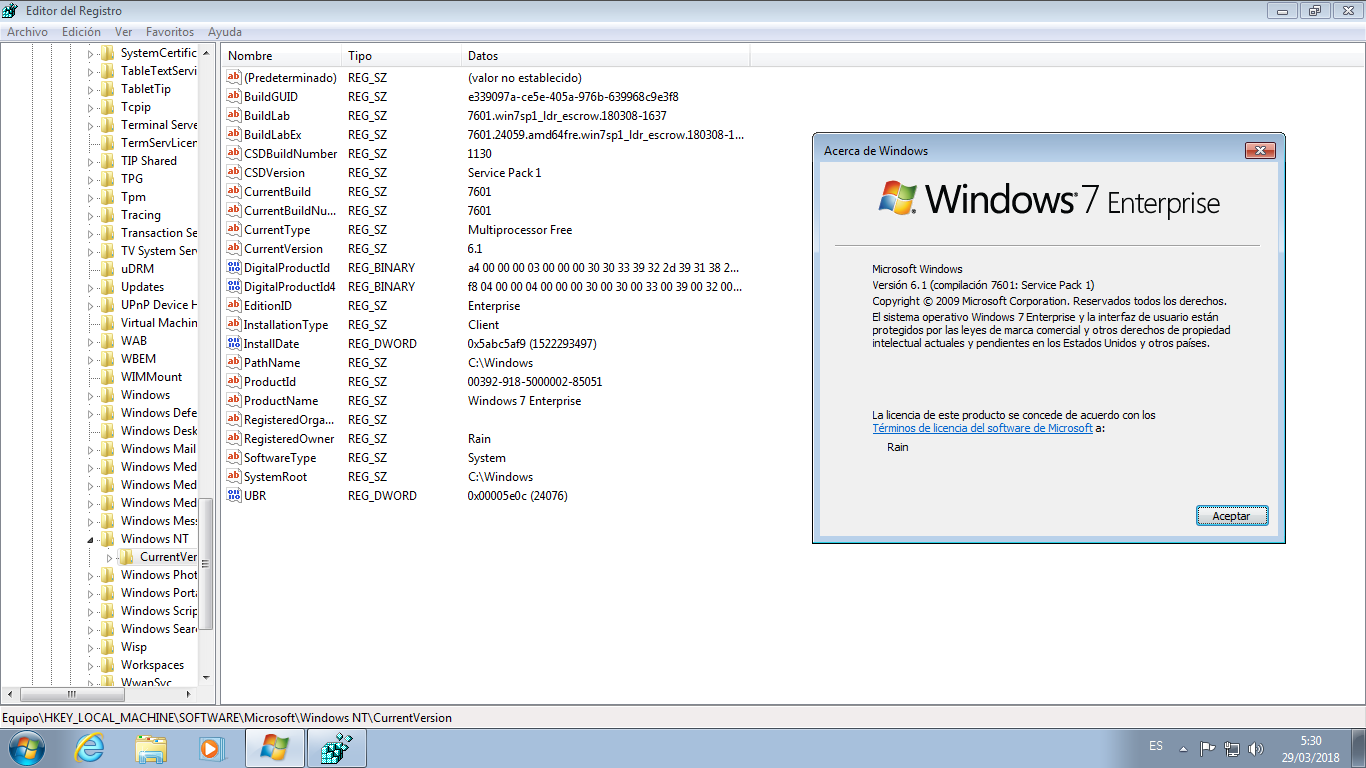
Task: Click the Aceptar button
Action: (x=1231, y=516)
